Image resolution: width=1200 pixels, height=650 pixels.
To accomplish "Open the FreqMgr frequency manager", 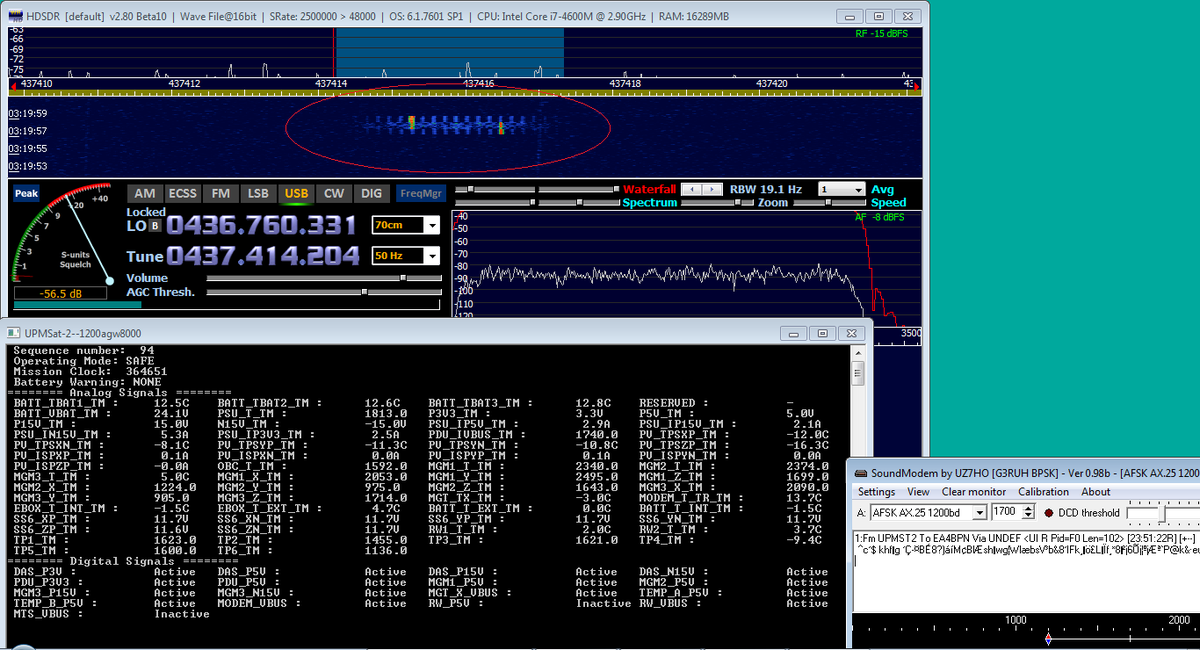I will (420, 193).
